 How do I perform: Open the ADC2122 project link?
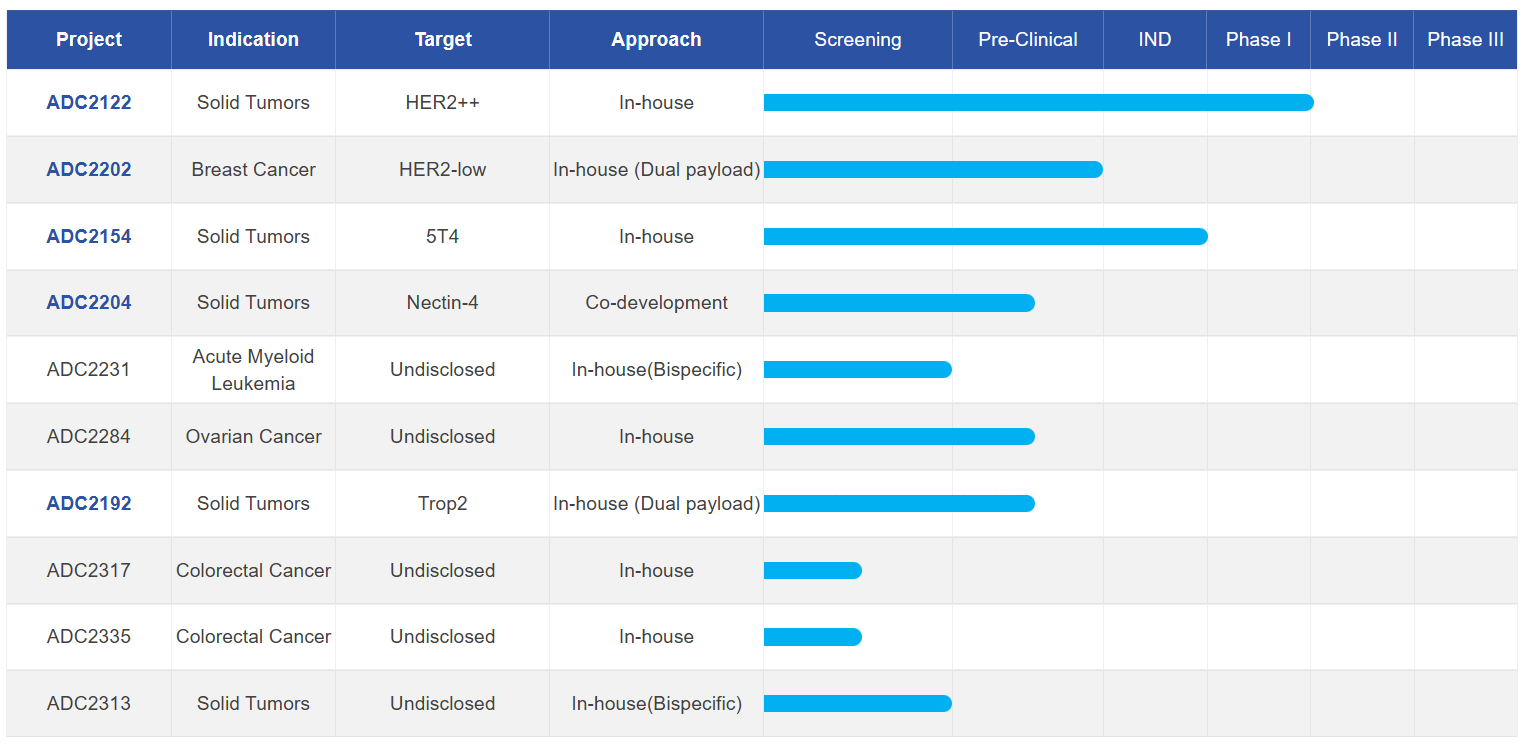89,102
